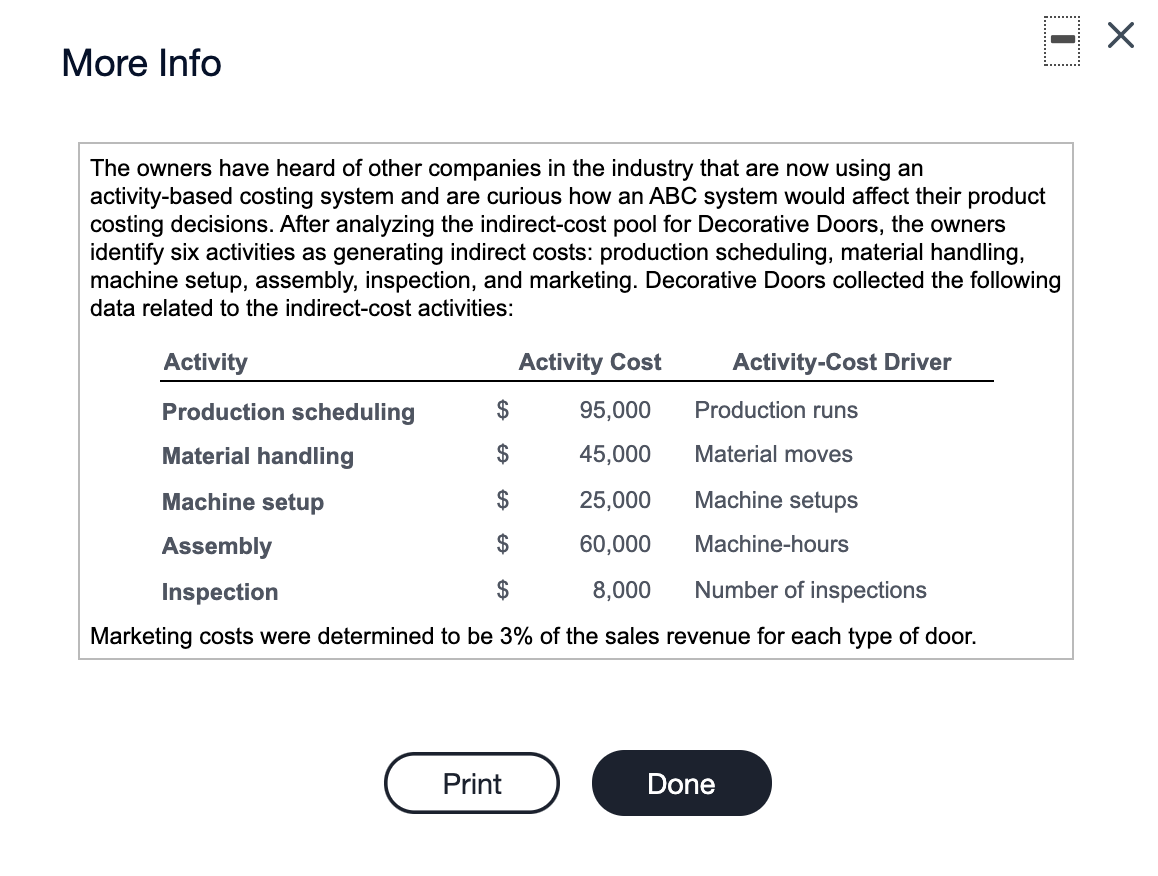The height and width of the screenshot is (876, 1158).
Task: Click the More Info dialog title
Action: (140, 63)
